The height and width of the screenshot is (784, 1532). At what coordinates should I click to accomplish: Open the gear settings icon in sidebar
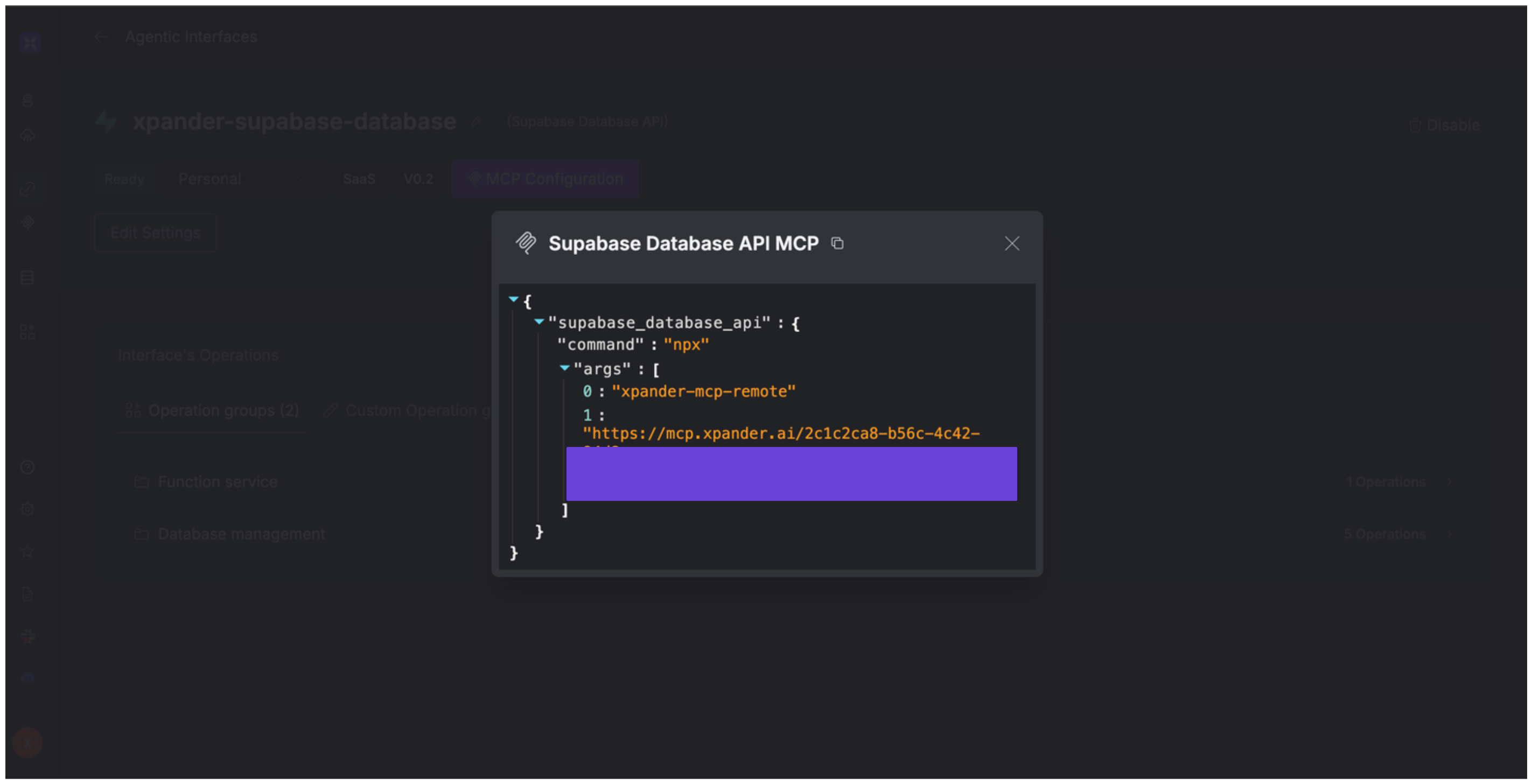point(27,509)
